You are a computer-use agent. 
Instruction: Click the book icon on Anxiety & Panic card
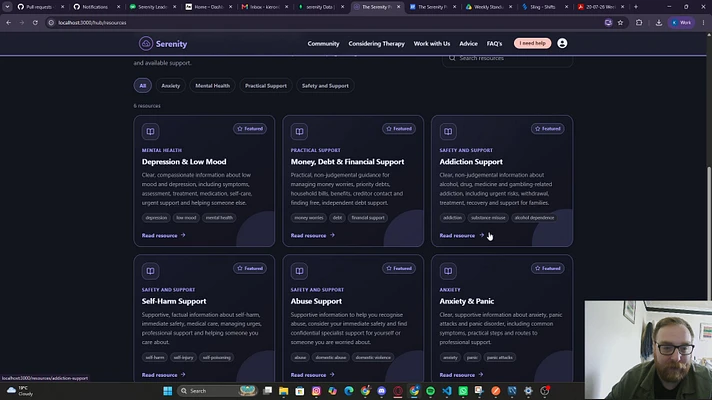(x=448, y=271)
